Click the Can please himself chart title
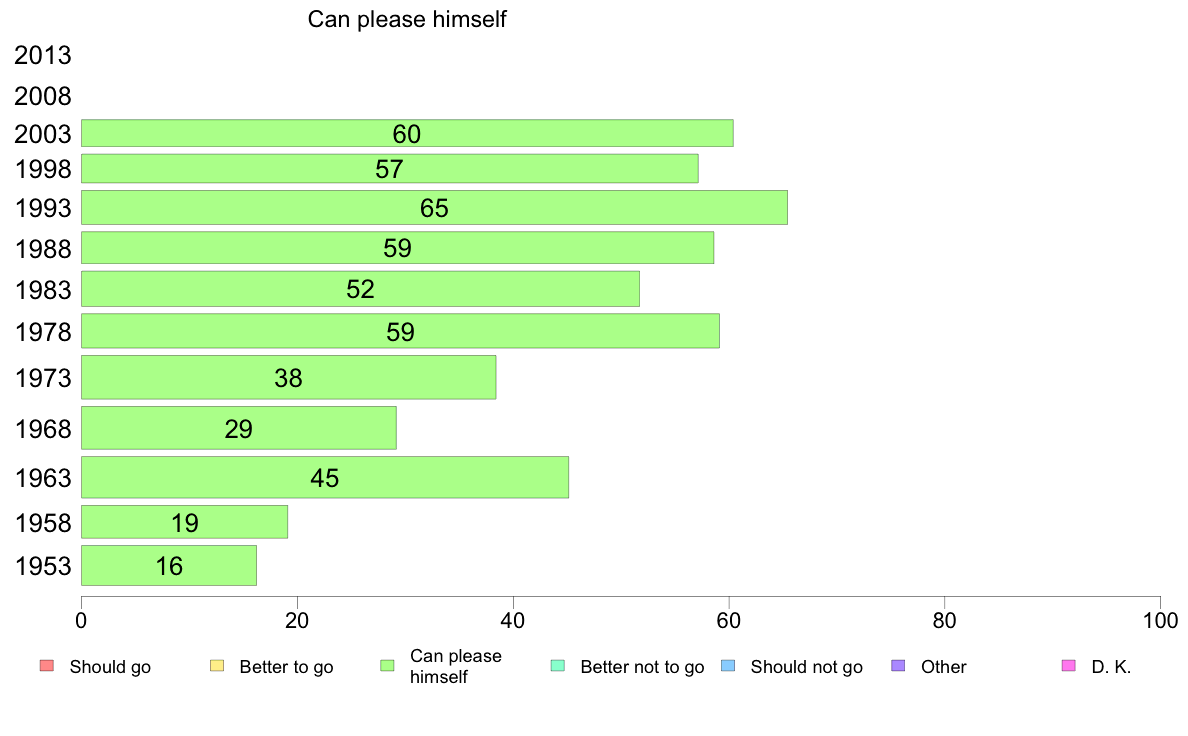This screenshot has width=1188, height=736. click(x=407, y=19)
